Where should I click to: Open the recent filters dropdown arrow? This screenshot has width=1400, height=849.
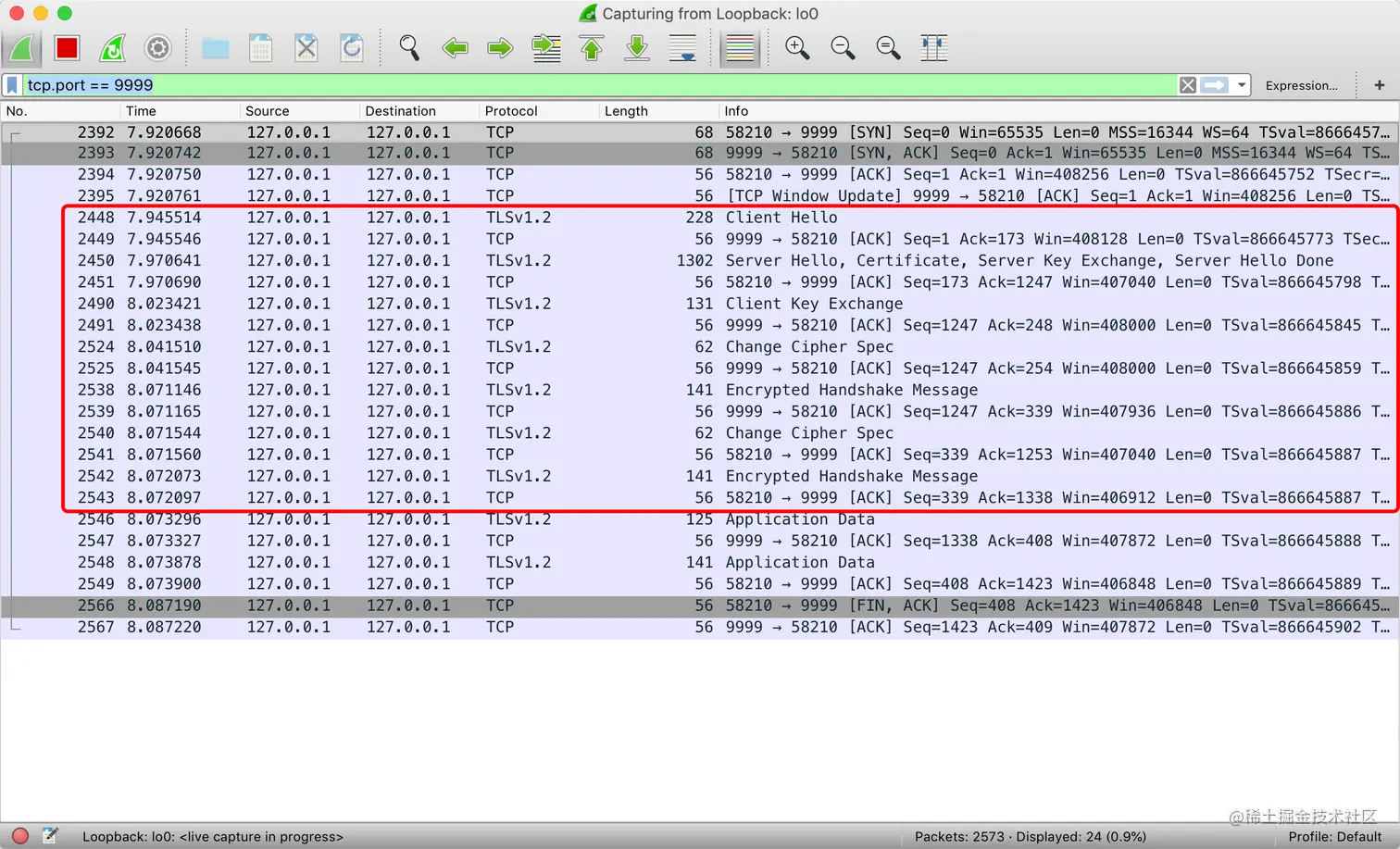click(x=1242, y=85)
